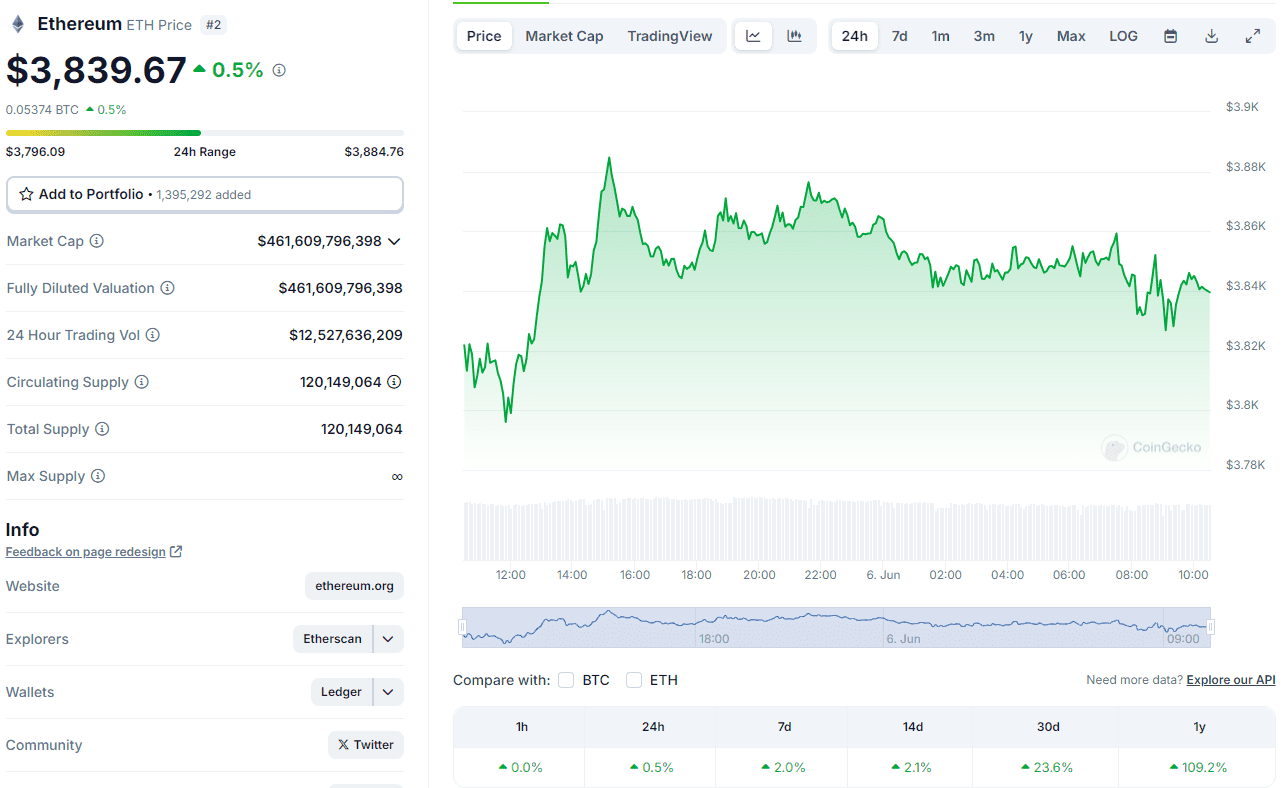Viewport: 1285px width, 788px height.
Task: Open the Etherscan explorer button
Action: (332, 639)
